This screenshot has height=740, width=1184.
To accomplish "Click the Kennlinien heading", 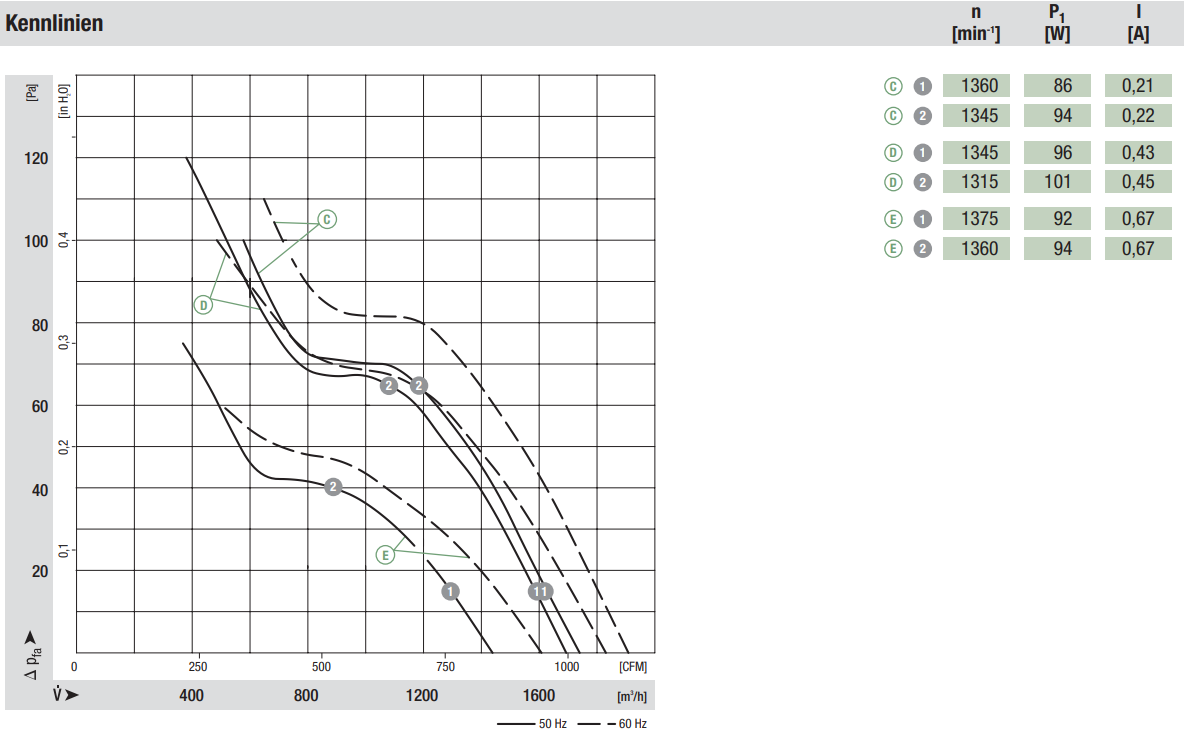I will [x=54, y=23].
